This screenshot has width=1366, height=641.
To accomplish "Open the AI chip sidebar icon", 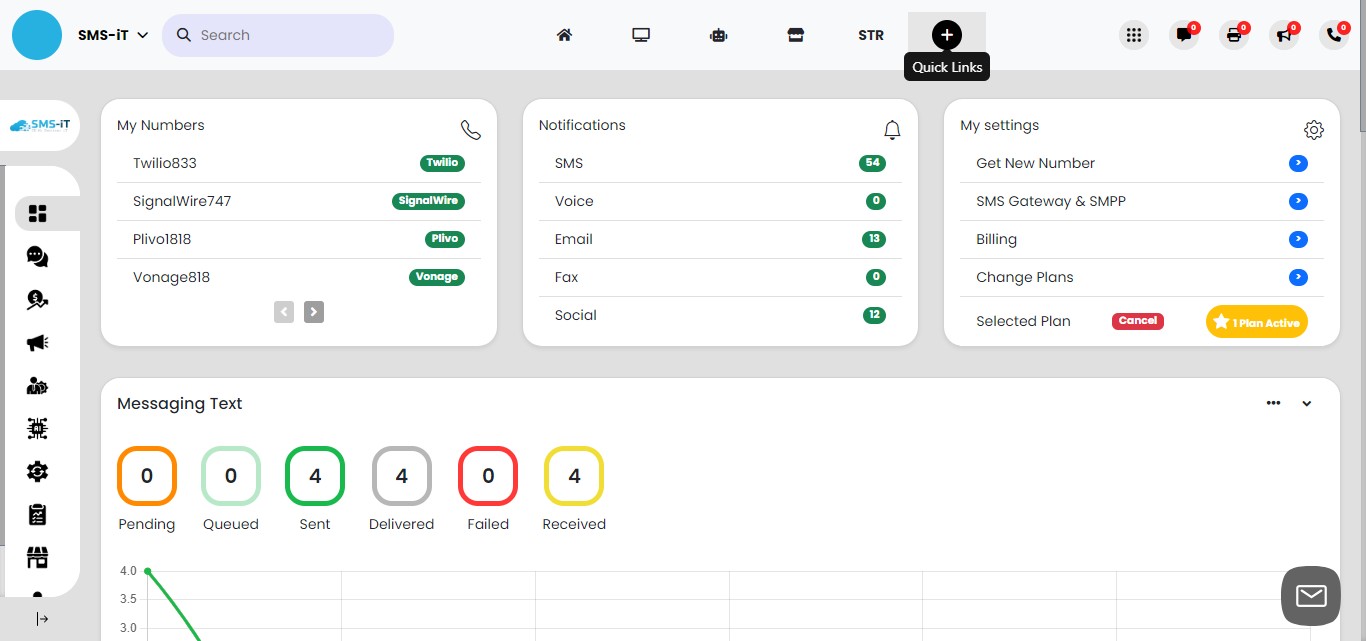I will point(38,429).
